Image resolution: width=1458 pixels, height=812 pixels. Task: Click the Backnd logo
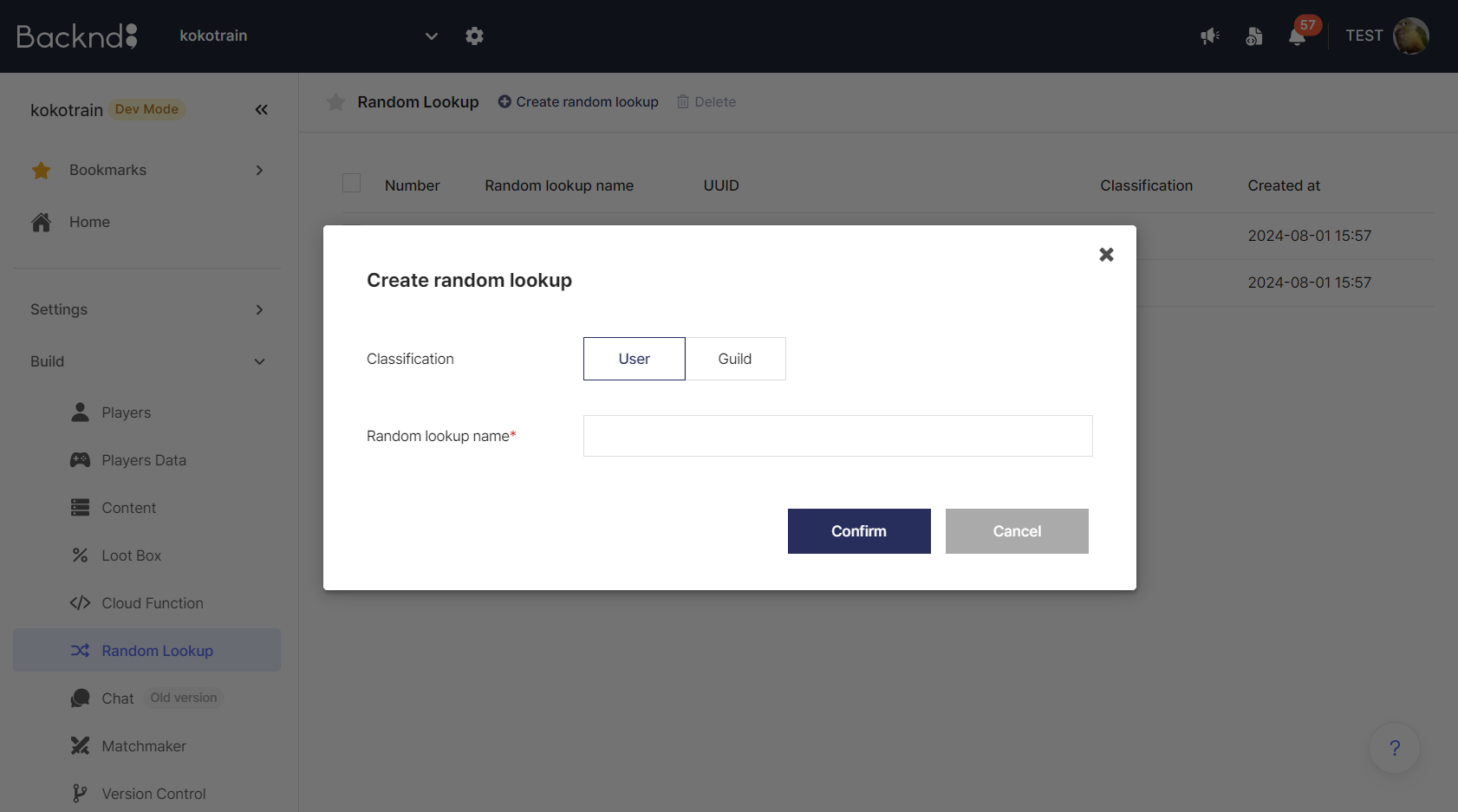click(77, 36)
